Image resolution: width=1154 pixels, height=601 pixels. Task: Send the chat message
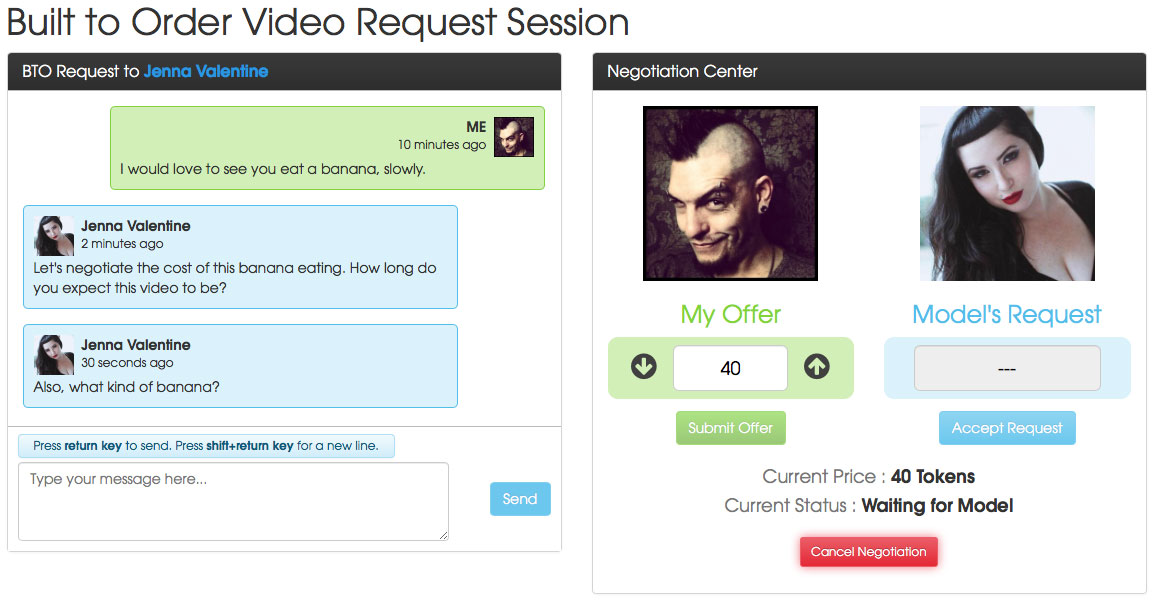[520, 499]
